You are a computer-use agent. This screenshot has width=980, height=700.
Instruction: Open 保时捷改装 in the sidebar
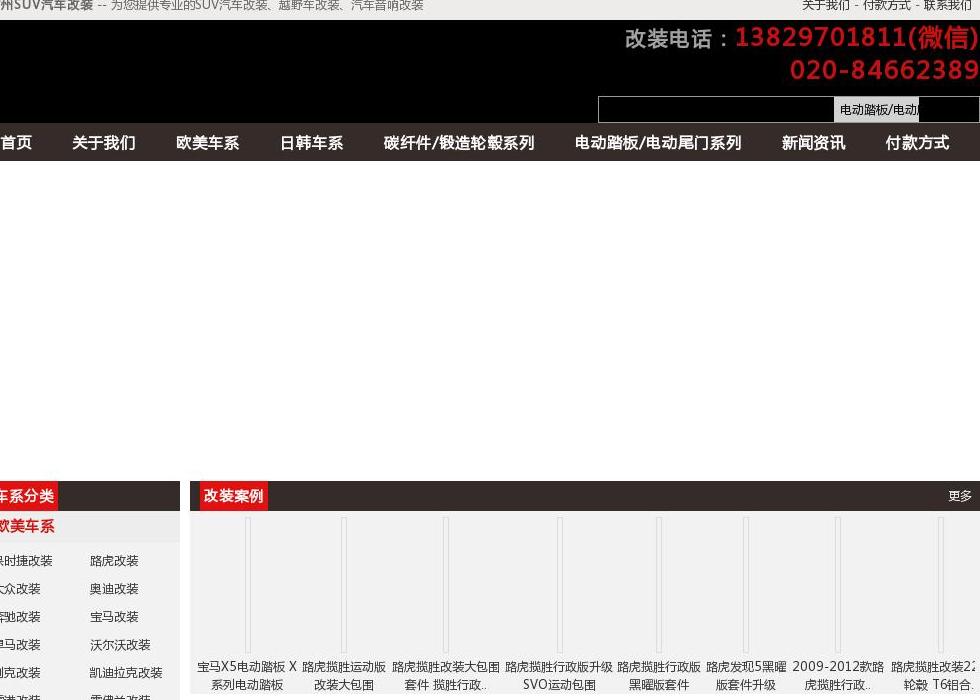(x=26, y=561)
